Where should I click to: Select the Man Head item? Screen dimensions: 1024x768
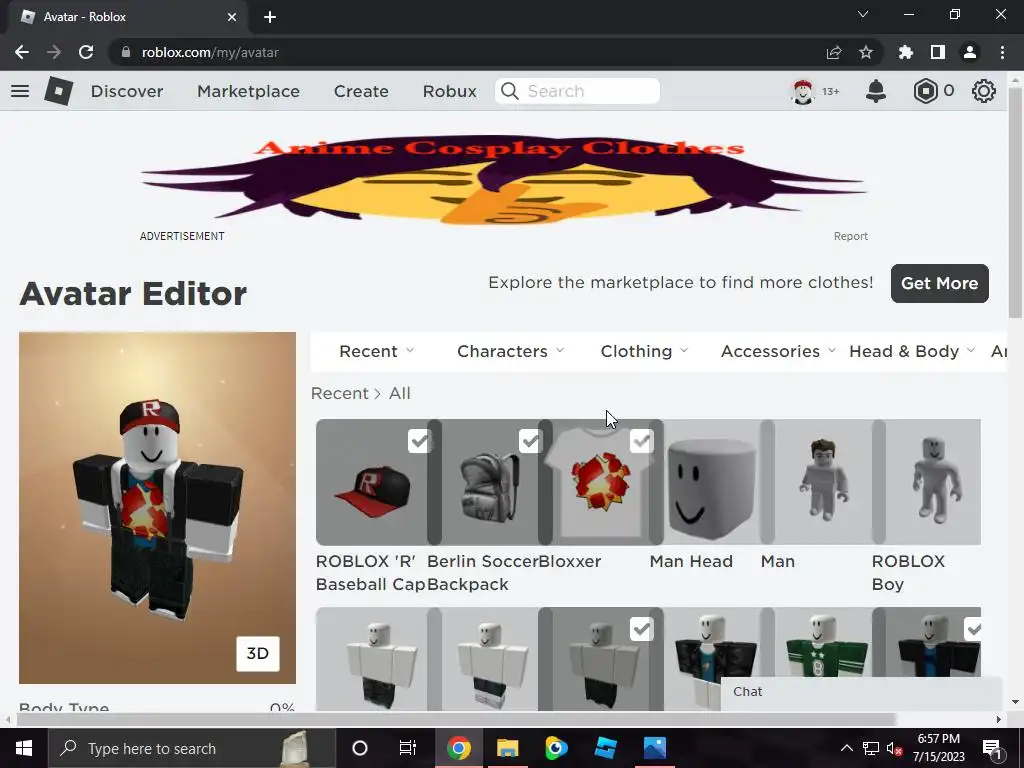(712, 482)
